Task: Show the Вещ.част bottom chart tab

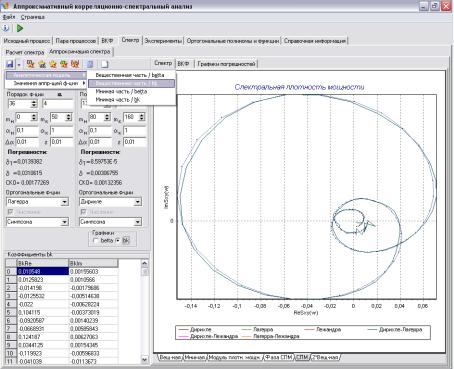Action: tap(170, 357)
